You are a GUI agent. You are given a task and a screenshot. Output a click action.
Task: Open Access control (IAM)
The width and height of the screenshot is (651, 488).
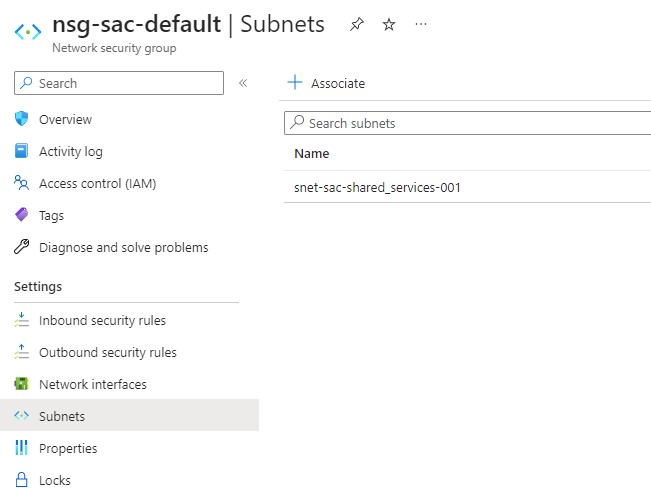click(x=98, y=184)
